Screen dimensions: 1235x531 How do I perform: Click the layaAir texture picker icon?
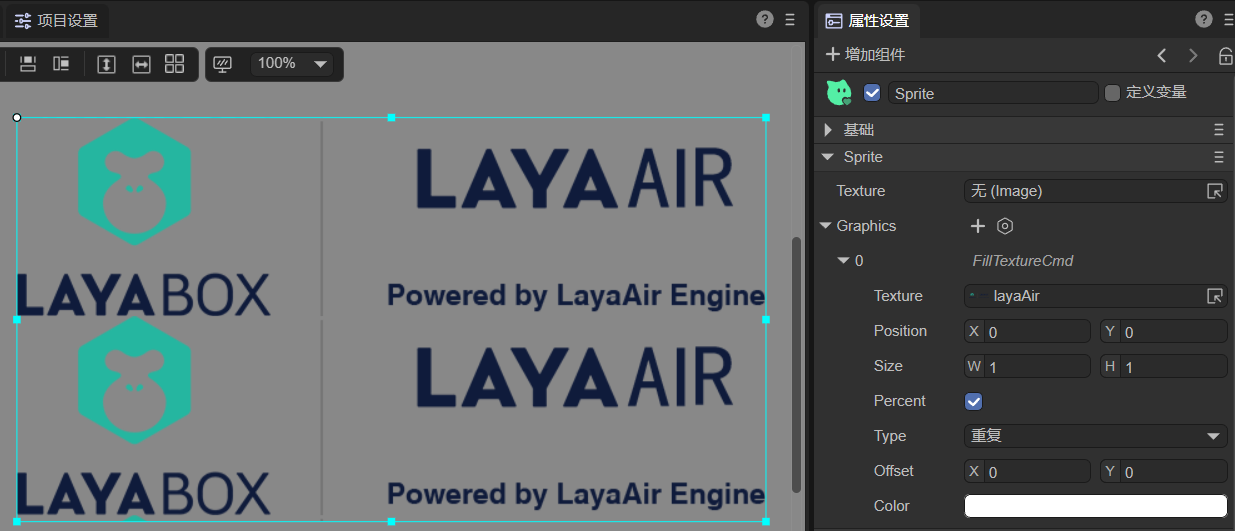point(1215,296)
